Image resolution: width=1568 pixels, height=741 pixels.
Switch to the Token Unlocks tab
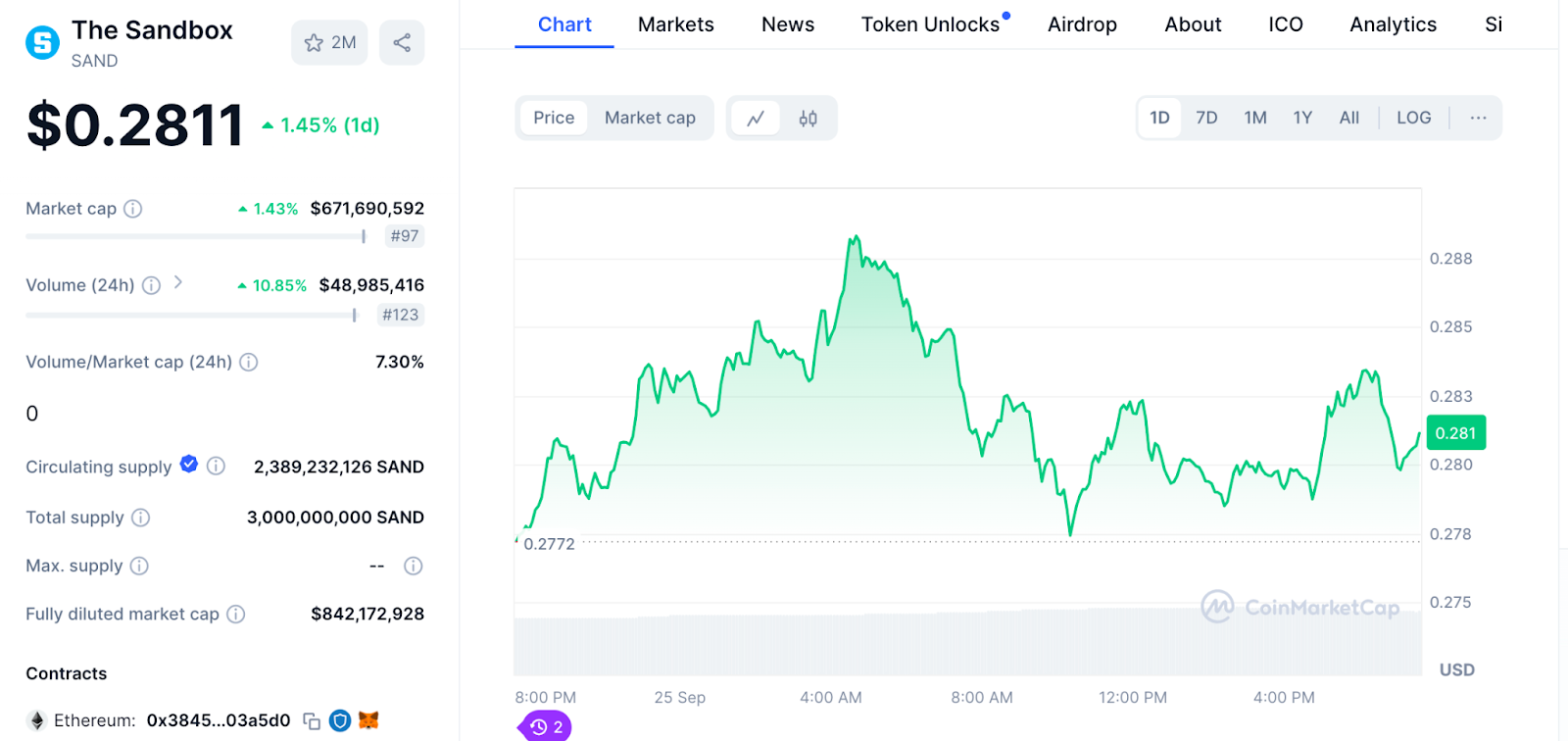click(x=930, y=25)
